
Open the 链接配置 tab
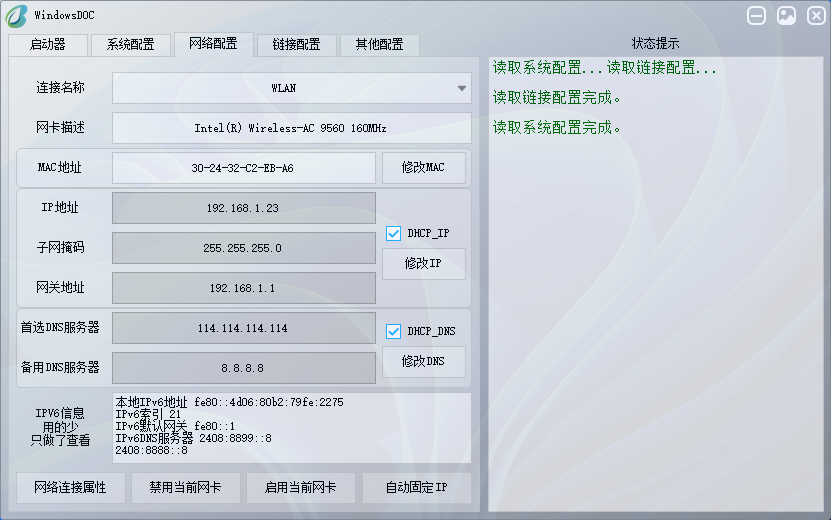click(296, 45)
